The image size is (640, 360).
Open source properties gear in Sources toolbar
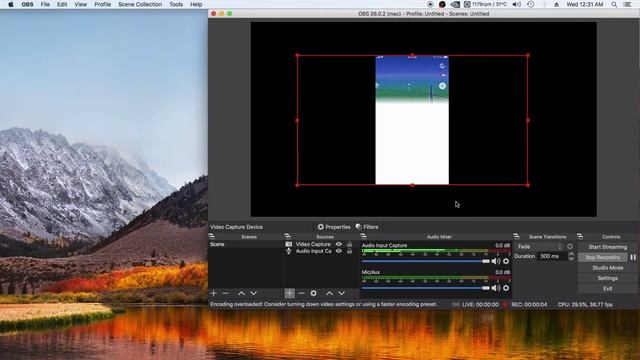(x=313, y=293)
